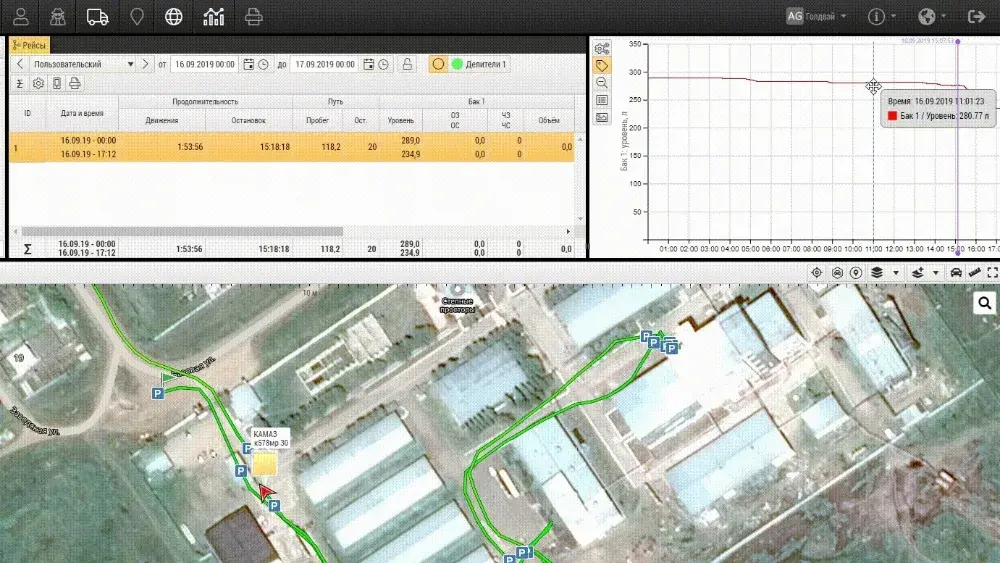This screenshot has height=563, width=1000.
Task: Expand the map layers dropdown arrow
Action: tap(895, 273)
